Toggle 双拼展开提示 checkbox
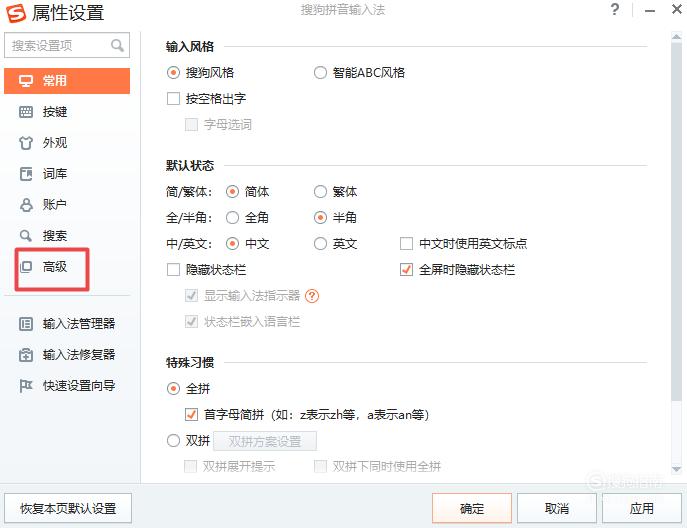 point(191,466)
